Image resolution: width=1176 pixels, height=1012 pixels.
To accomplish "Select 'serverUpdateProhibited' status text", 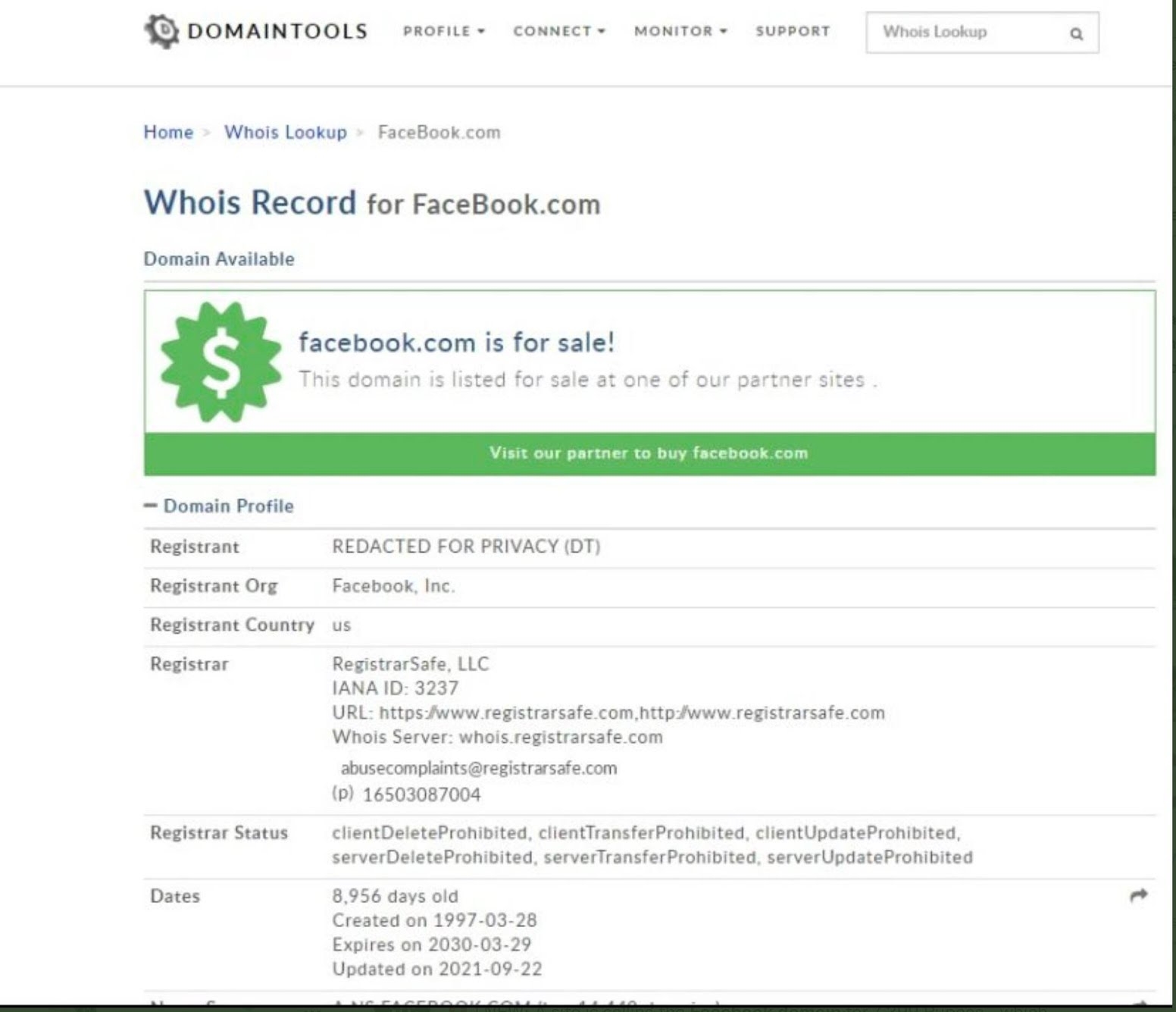I will (x=870, y=857).
